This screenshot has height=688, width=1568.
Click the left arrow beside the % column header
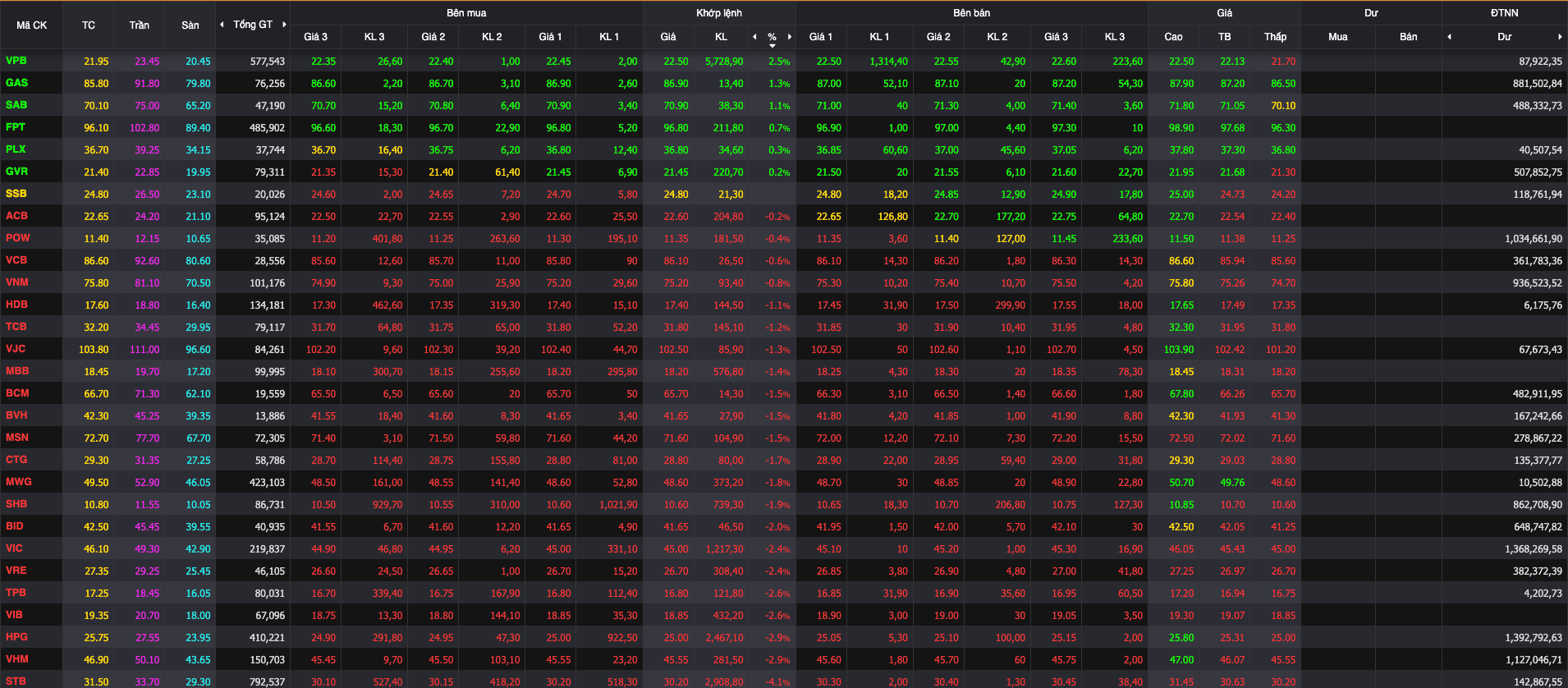(x=754, y=37)
